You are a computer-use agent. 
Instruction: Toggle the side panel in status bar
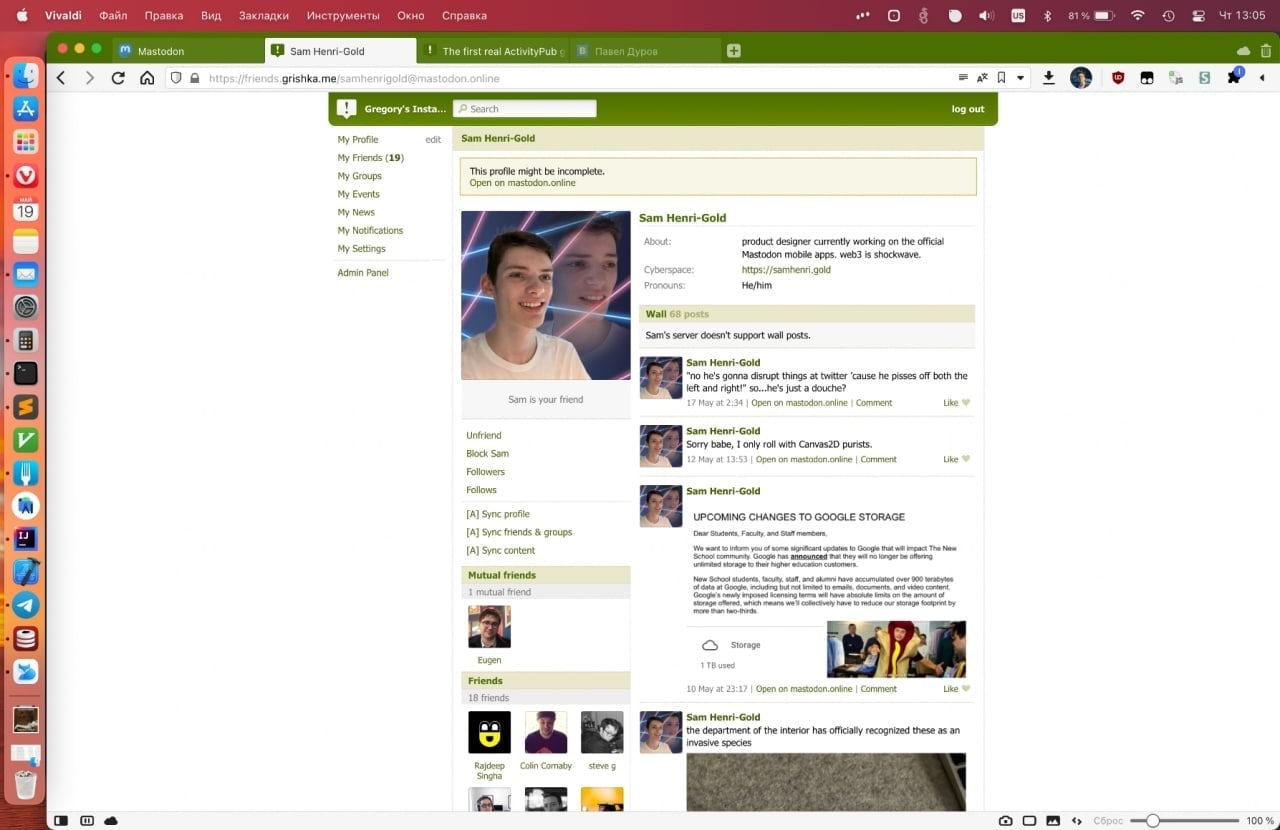click(61, 820)
